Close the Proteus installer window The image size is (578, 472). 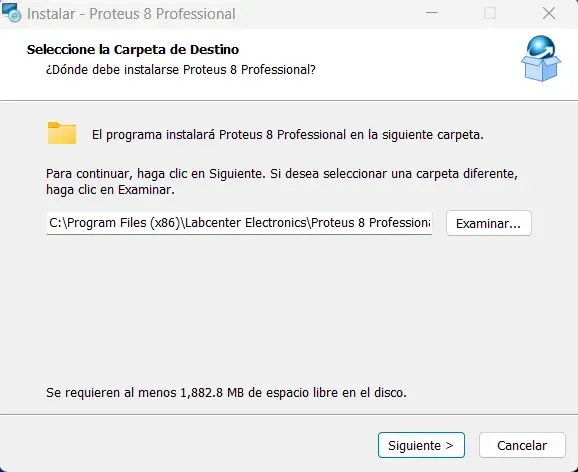point(549,13)
